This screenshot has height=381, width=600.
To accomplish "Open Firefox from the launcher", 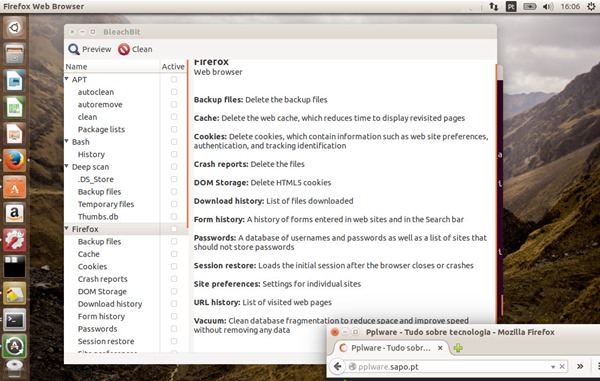I will pos(15,160).
